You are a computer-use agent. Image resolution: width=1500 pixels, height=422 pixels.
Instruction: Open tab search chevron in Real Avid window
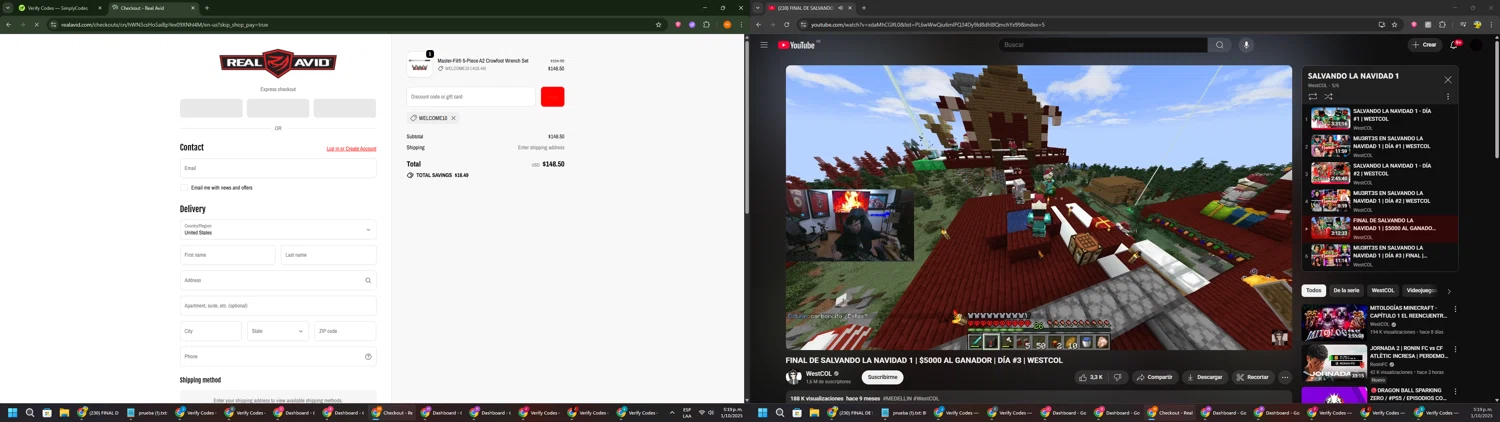click(8, 8)
